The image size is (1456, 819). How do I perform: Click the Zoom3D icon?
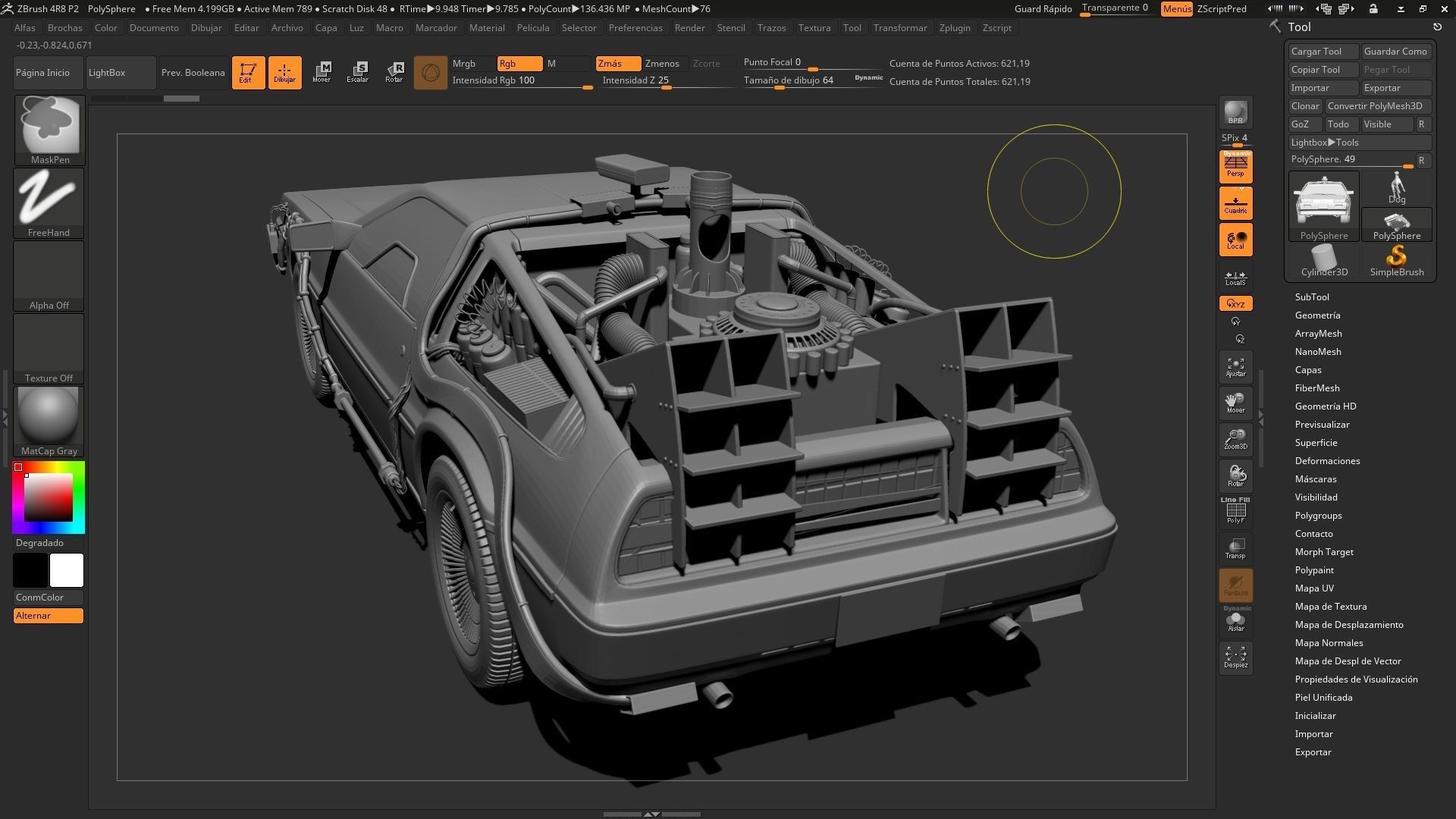coord(1236,440)
